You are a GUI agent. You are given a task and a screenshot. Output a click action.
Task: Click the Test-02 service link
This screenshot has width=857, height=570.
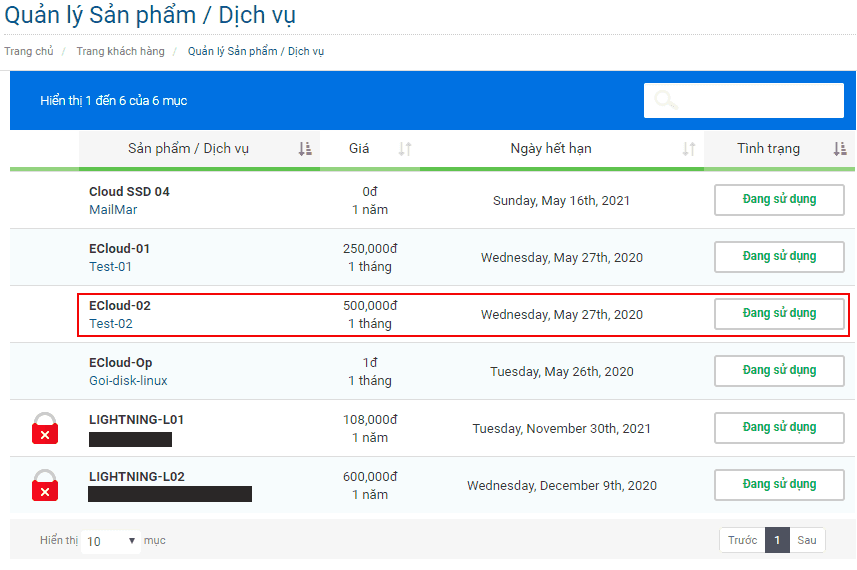click(x=111, y=324)
